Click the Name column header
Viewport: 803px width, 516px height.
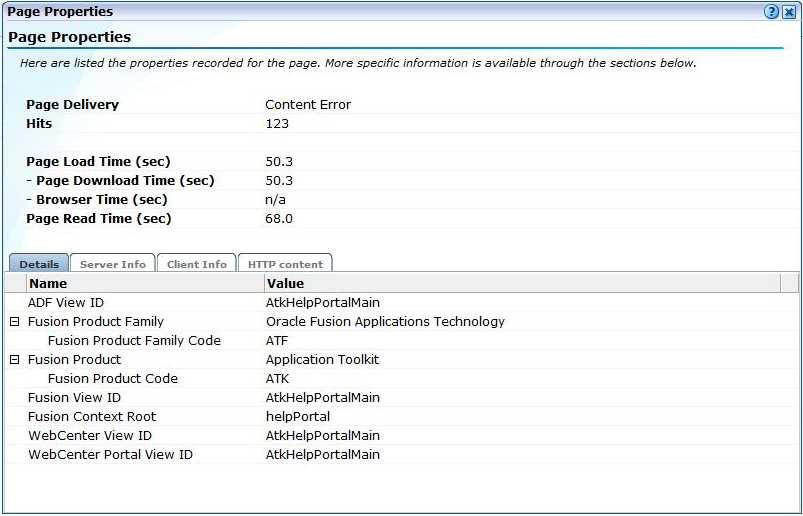[145, 283]
